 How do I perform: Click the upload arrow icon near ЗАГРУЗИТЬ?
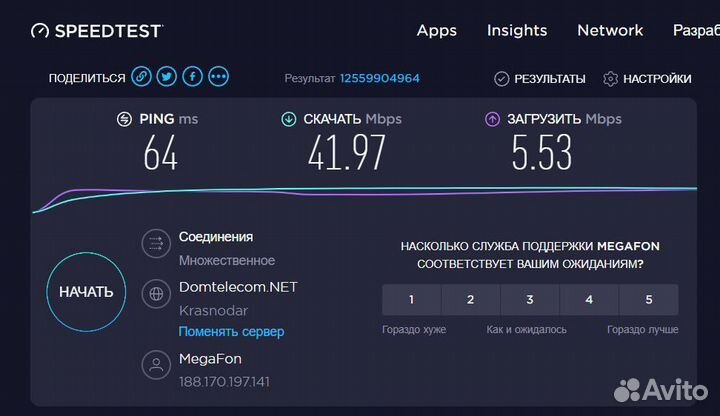click(x=492, y=119)
